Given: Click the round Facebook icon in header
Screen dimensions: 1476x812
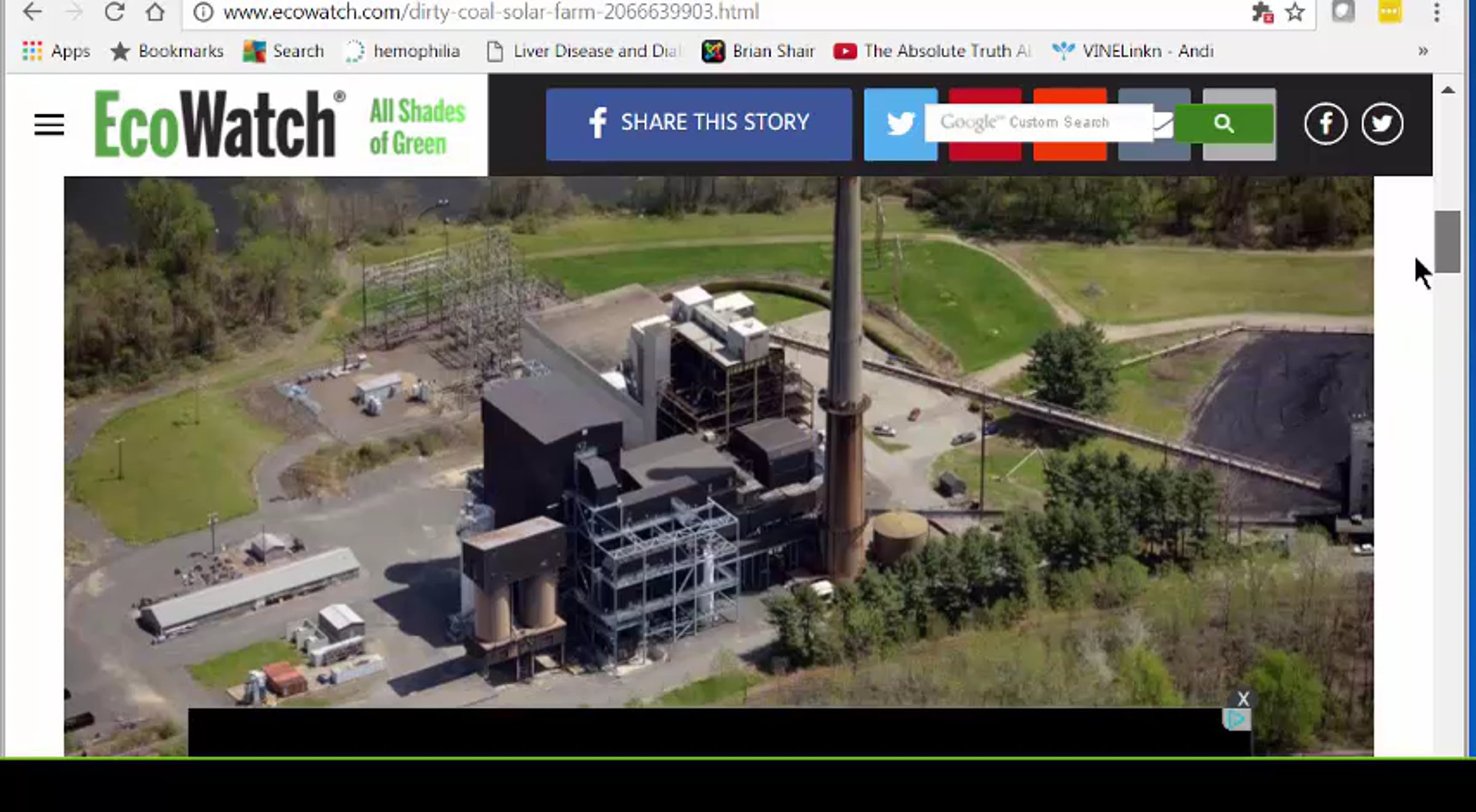Looking at the screenshot, I should 1325,124.
